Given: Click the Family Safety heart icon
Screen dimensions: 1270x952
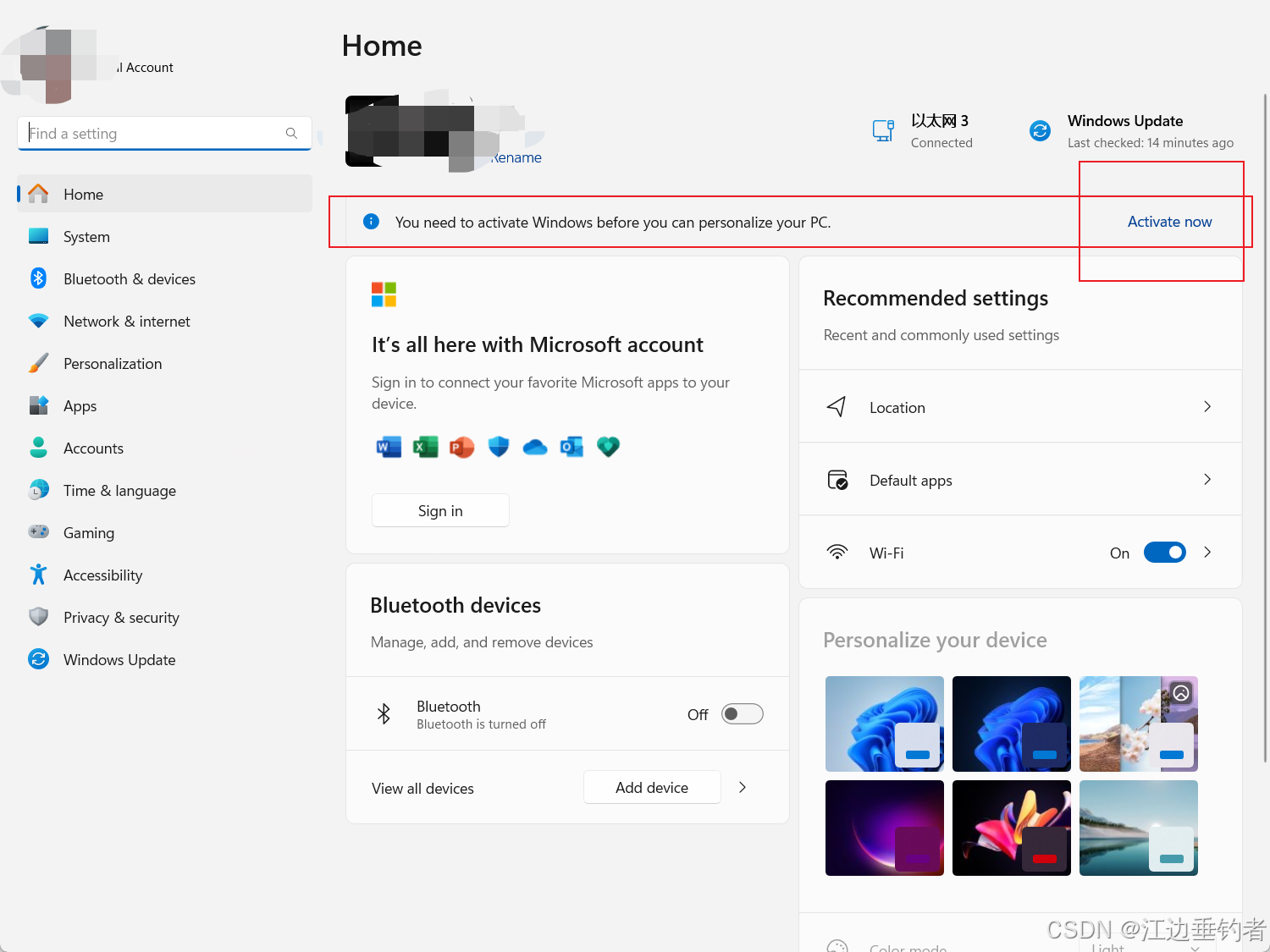Looking at the screenshot, I should (608, 447).
